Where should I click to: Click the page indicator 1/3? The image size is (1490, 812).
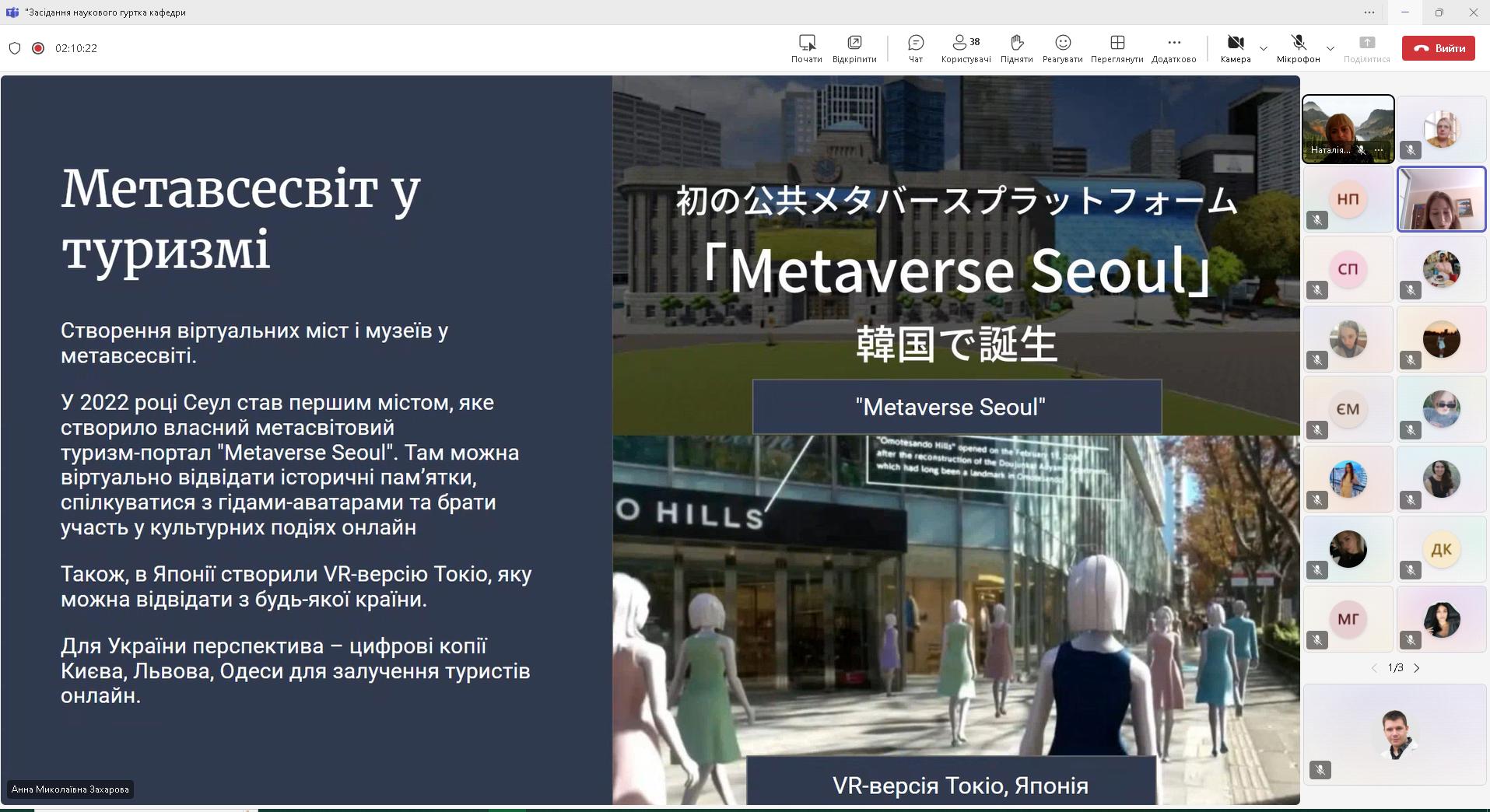(1396, 668)
